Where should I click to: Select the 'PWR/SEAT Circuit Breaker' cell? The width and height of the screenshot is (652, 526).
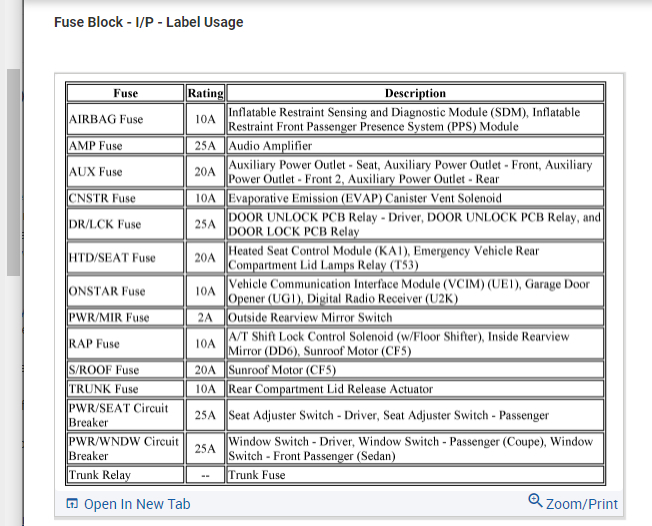125,415
